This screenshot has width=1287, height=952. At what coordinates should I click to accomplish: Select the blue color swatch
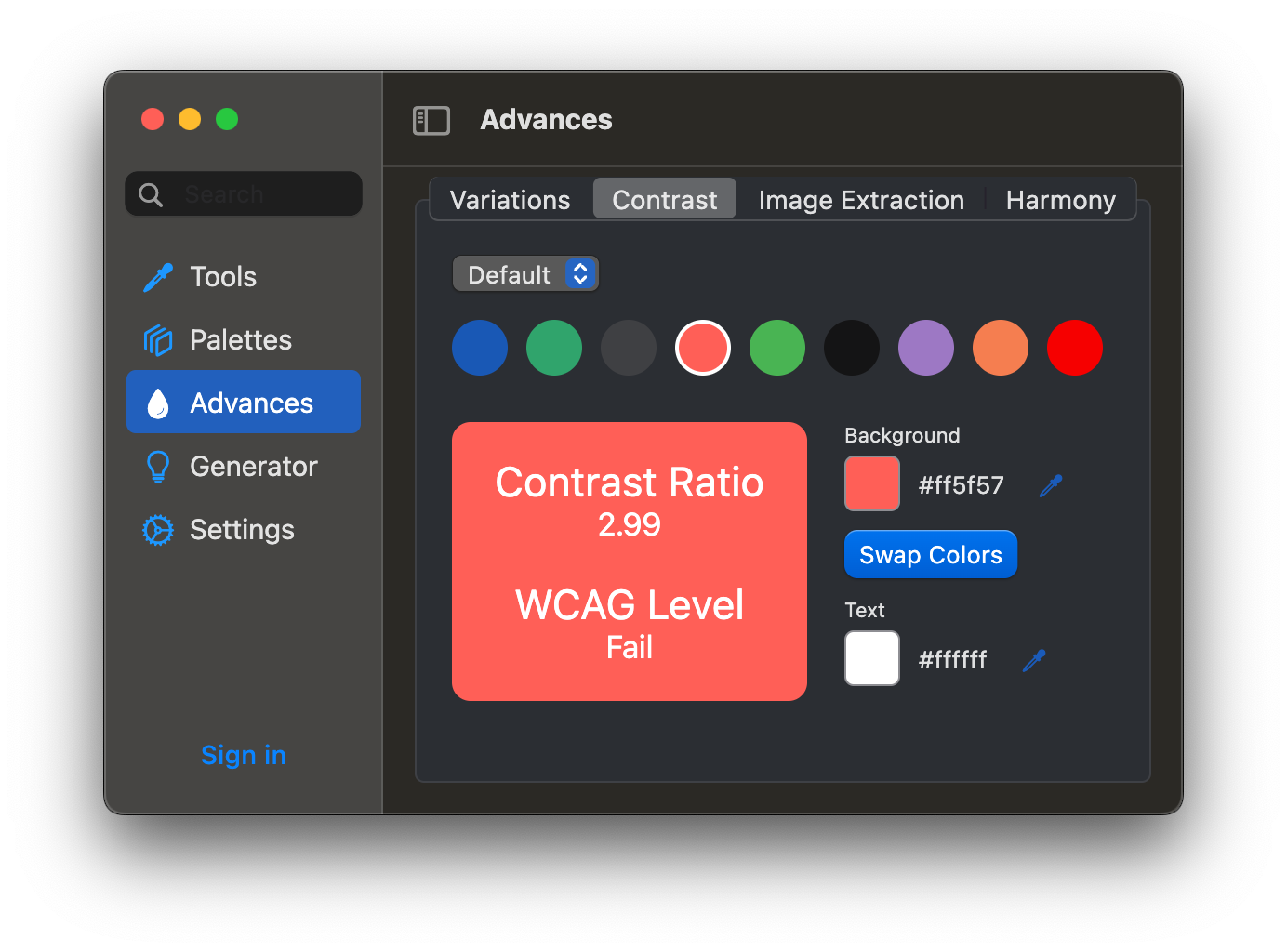[480, 348]
